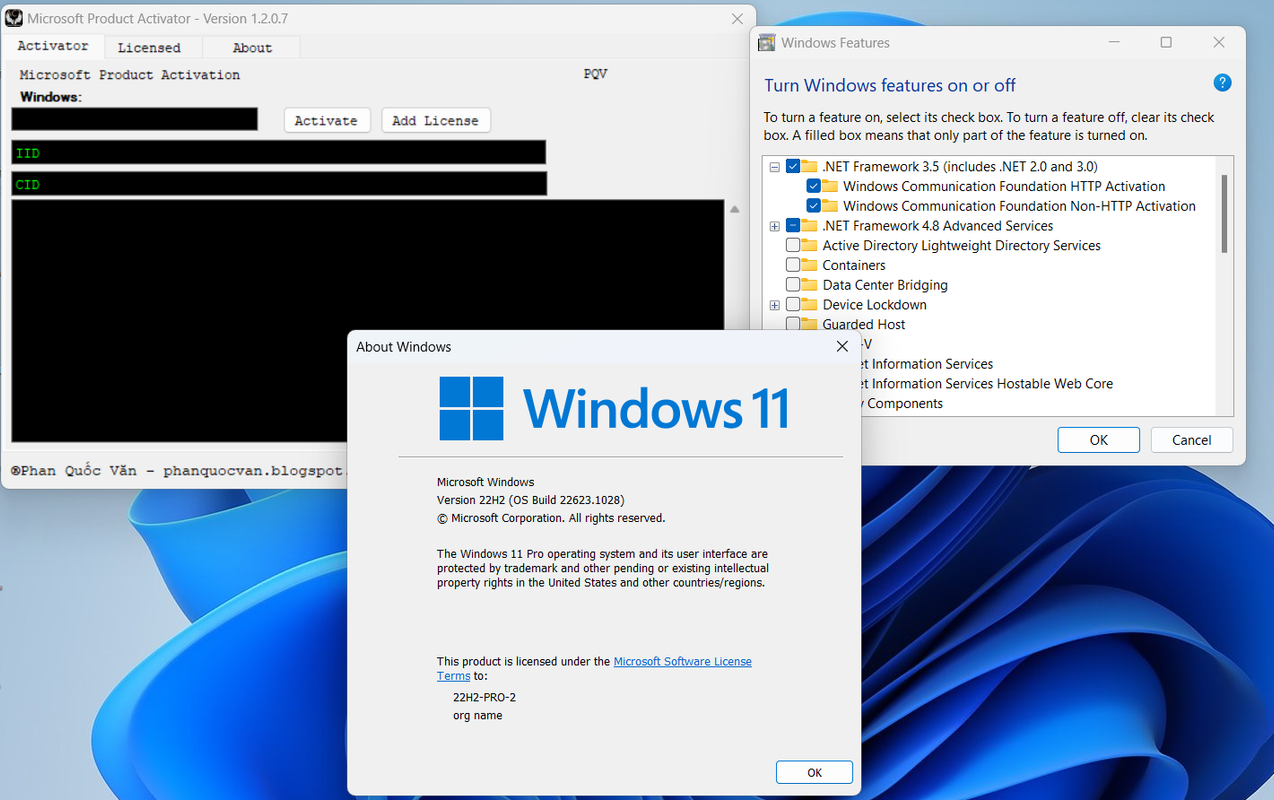
Task: Click the Guarded Host folder icon
Action: pyautogui.click(x=810, y=324)
